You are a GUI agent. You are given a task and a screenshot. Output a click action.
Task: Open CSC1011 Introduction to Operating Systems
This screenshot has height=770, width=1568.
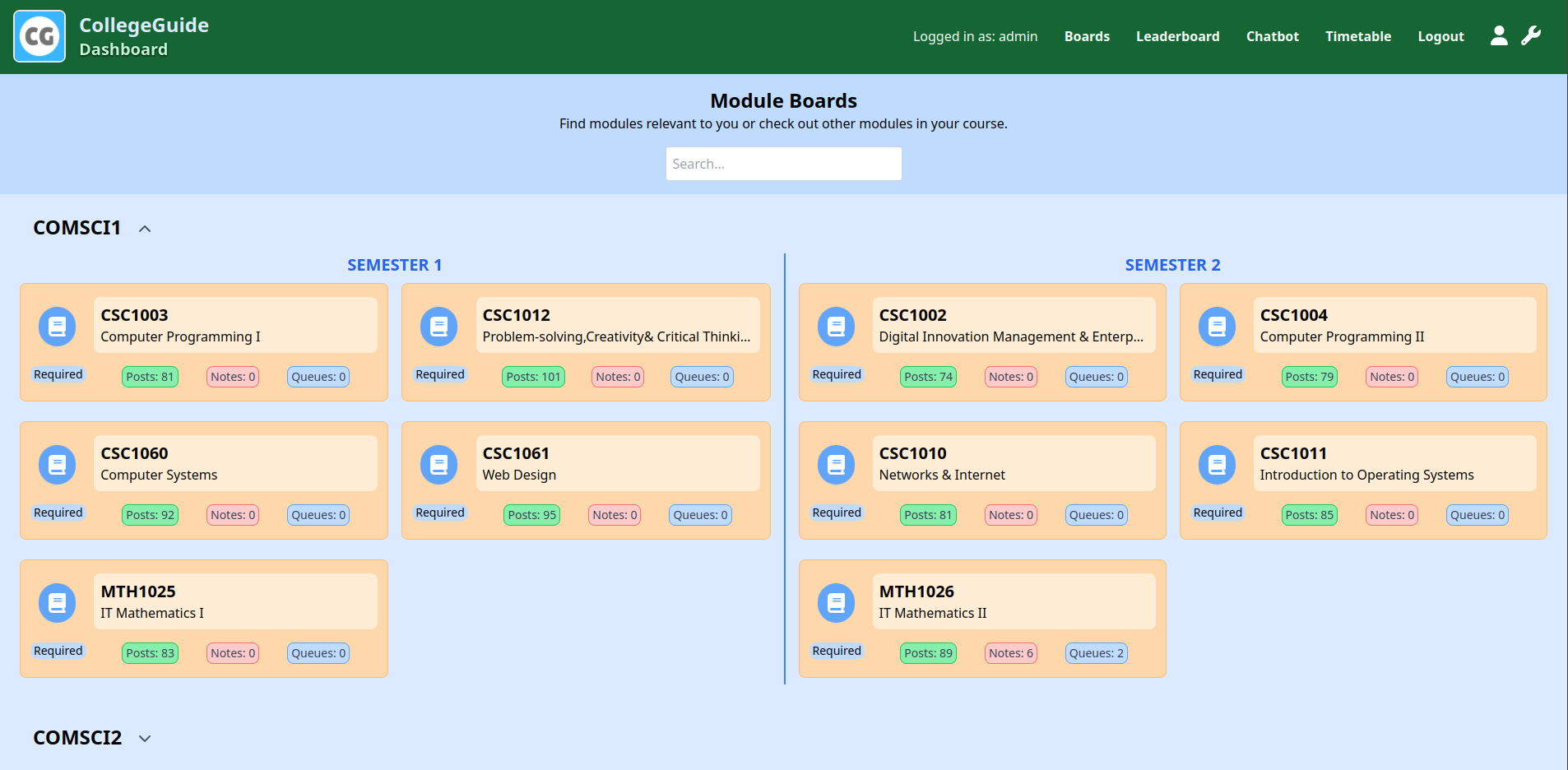click(1394, 463)
